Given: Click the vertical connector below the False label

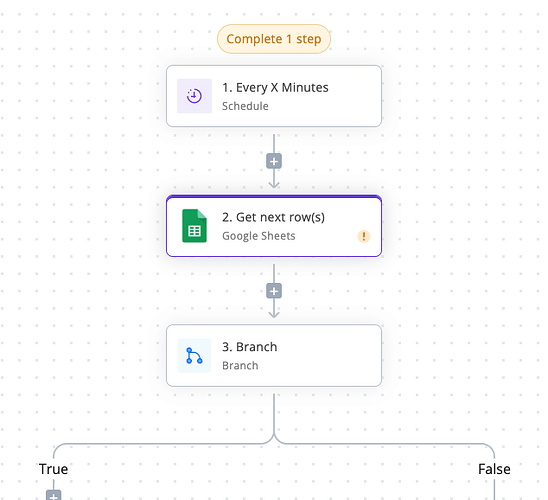Looking at the screenshot, I should (x=494, y=490).
